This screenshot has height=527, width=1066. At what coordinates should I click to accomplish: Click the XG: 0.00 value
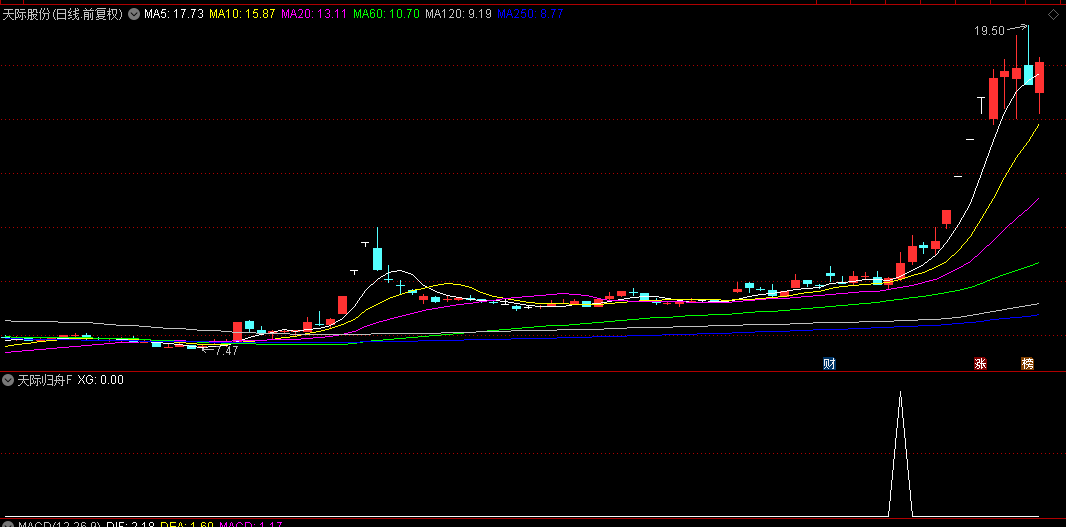pyautogui.click(x=101, y=380)
